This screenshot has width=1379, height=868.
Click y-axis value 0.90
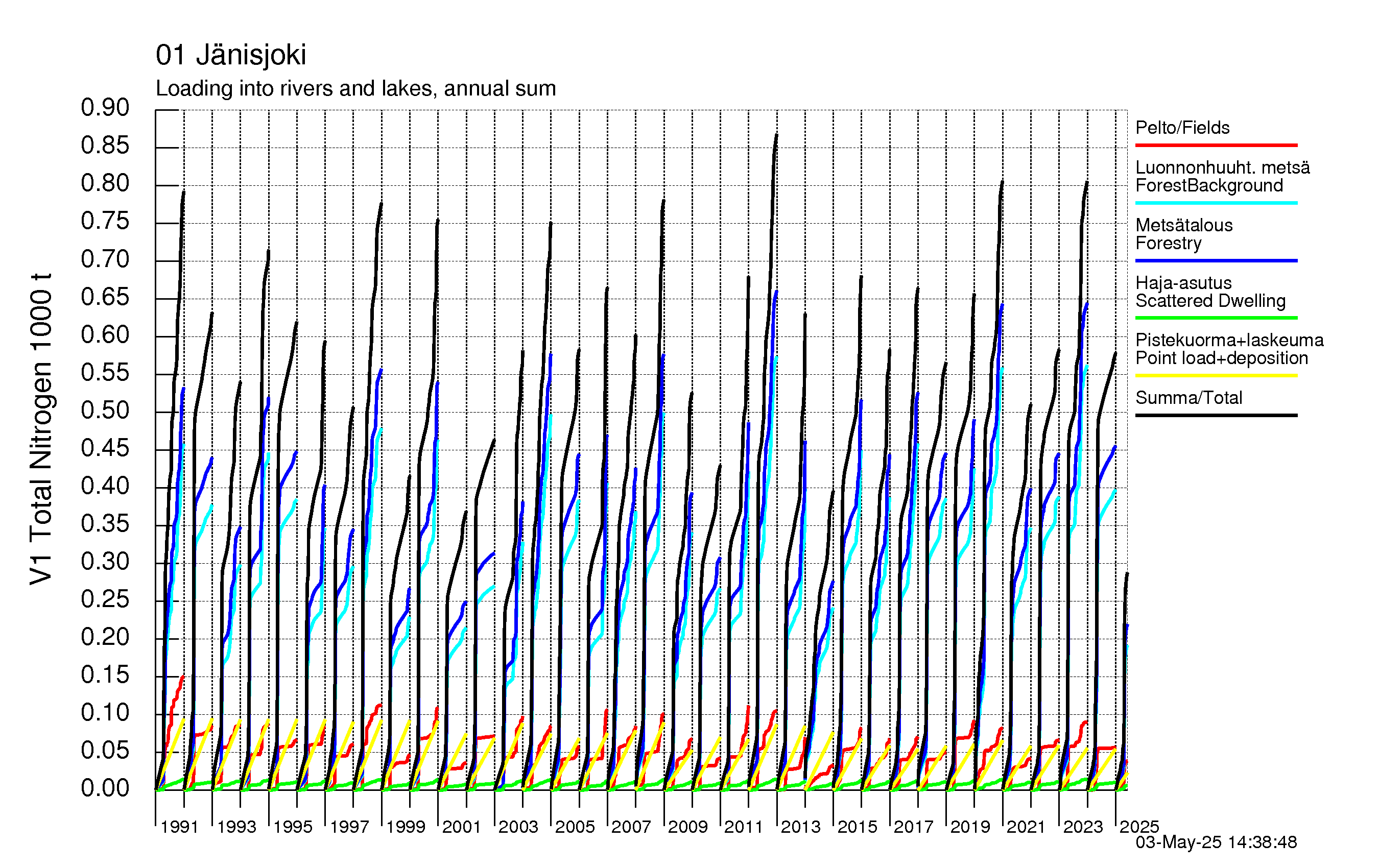105,108
